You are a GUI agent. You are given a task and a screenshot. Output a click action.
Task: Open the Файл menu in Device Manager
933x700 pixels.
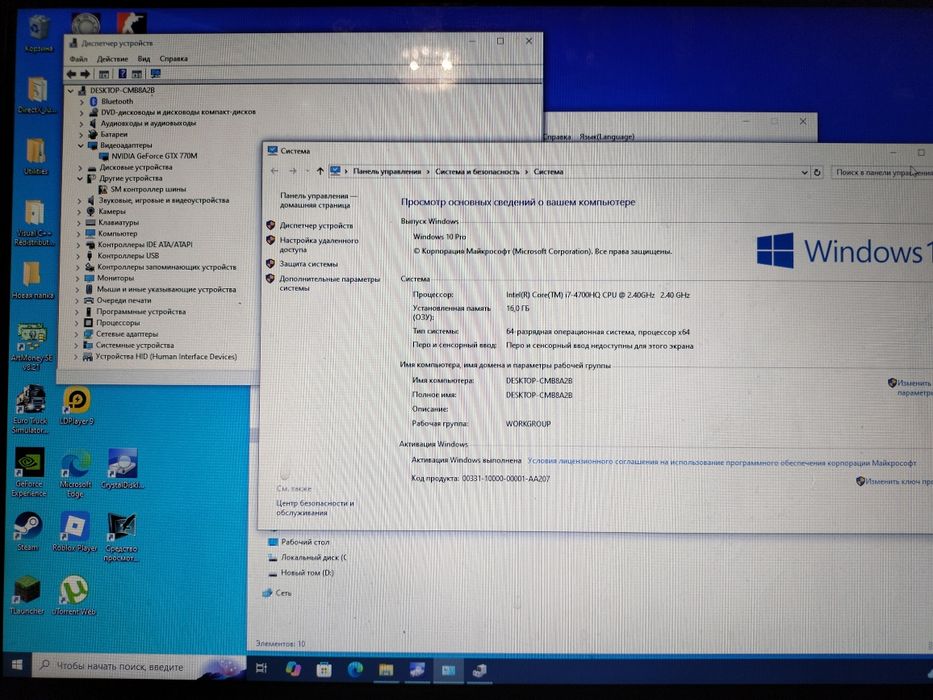point(78,59)
